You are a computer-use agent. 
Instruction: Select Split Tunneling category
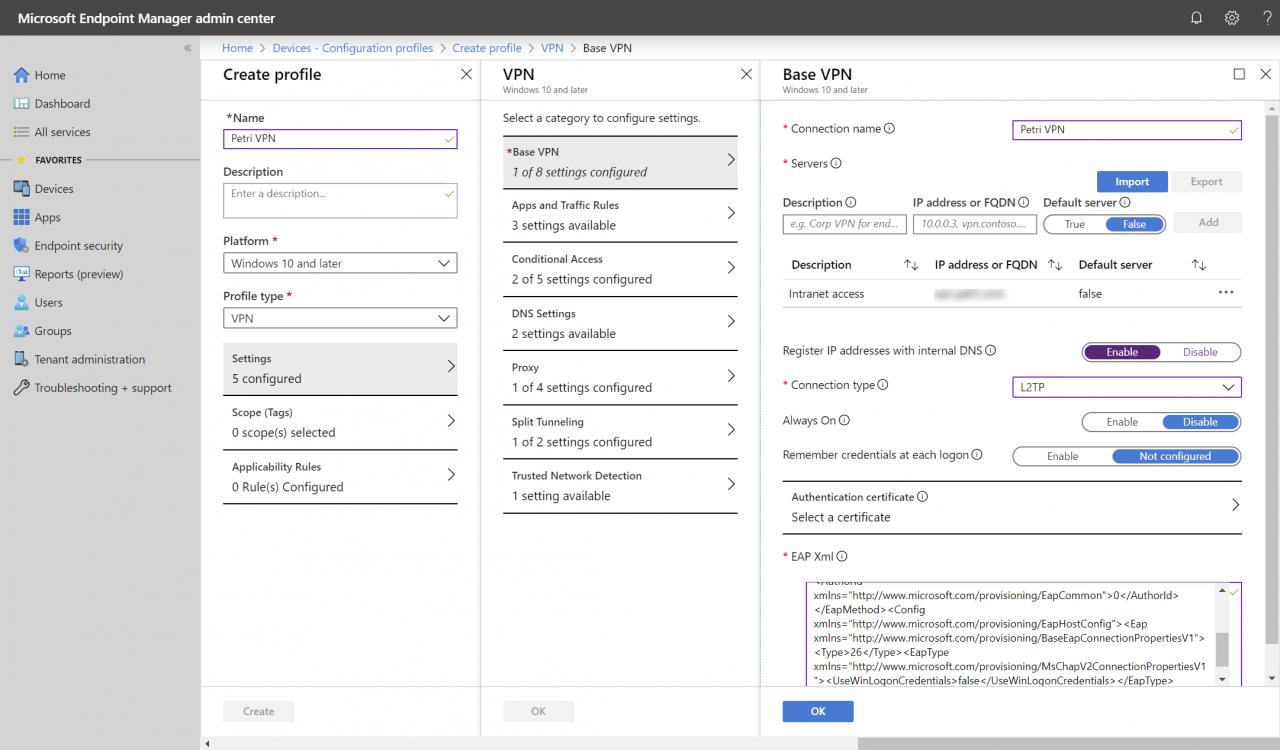tap(620, 431)
